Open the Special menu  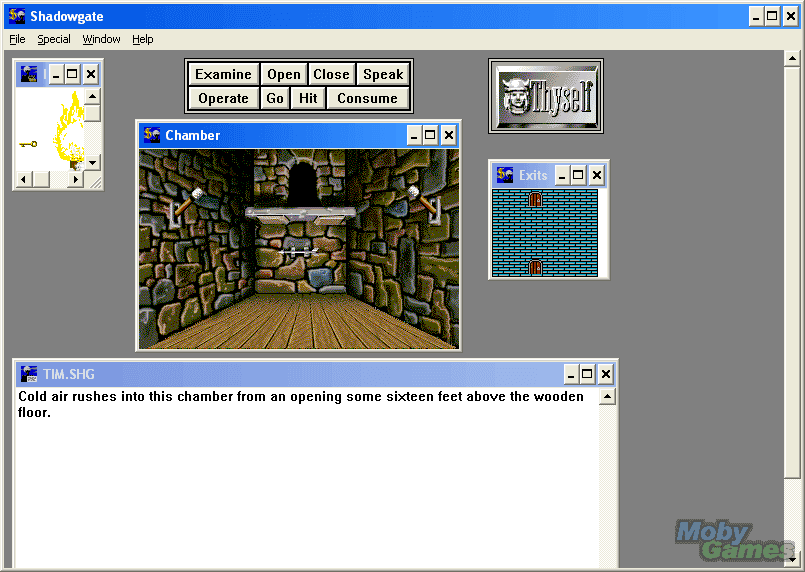pos(54,39)
